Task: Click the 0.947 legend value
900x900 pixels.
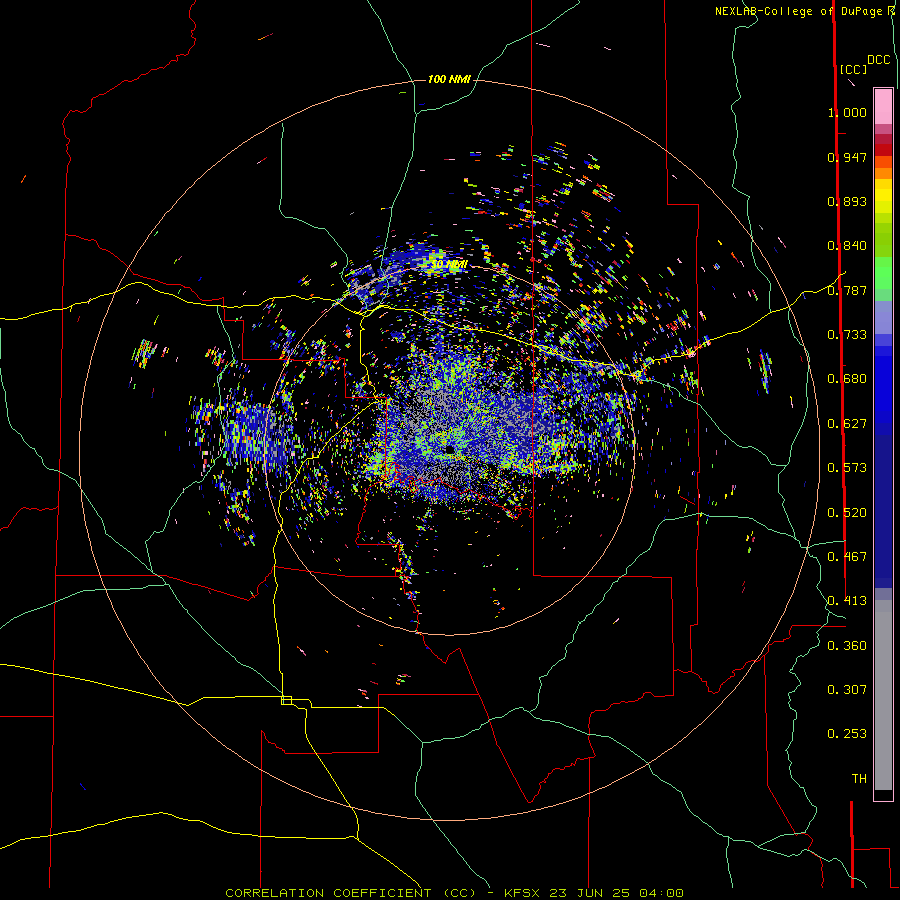Action: (x=847, y=157)
